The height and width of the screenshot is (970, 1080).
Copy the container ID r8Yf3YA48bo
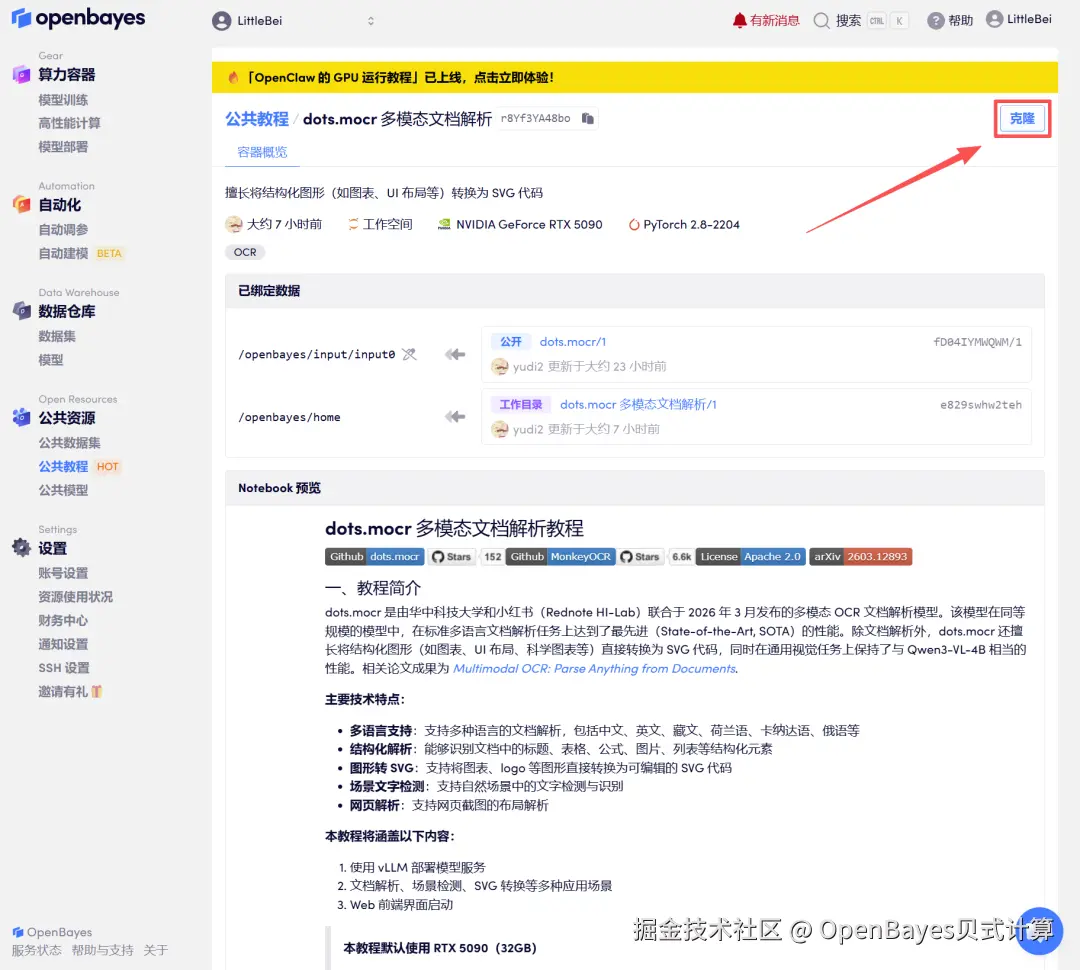tap(588, 118)
